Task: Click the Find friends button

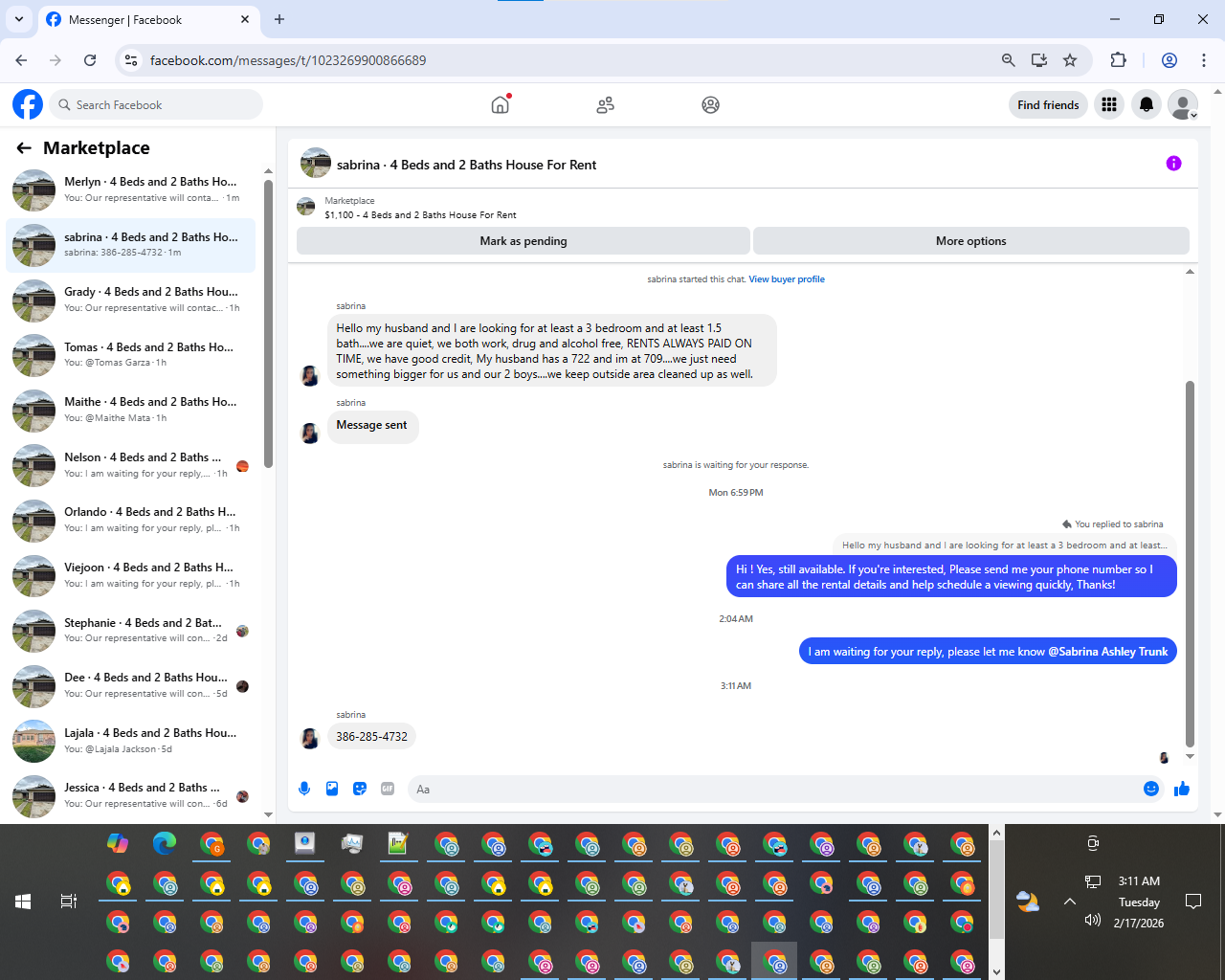Action: click(1048, 105)
